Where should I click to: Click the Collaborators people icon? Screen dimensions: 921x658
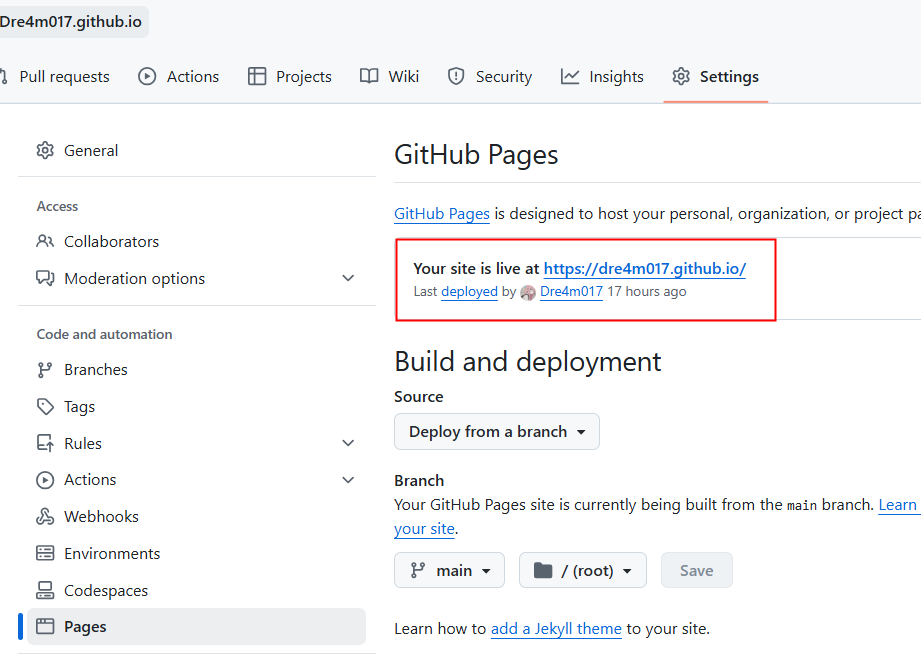tap(45, 241)
